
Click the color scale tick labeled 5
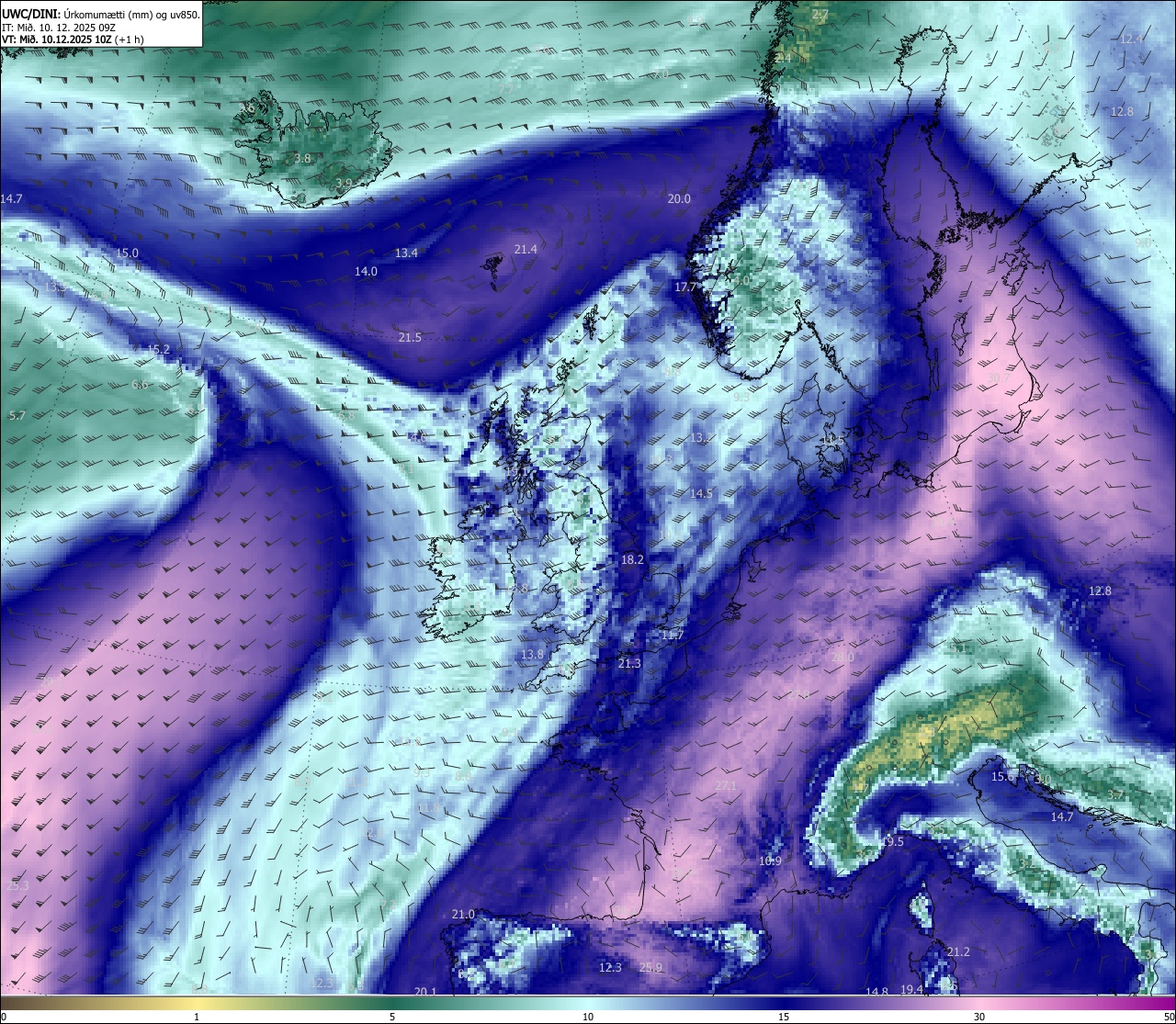392,1017
